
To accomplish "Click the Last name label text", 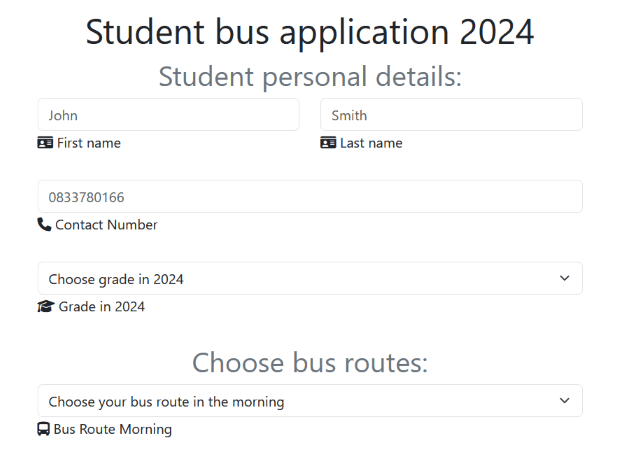I will [x=371, y=143].
